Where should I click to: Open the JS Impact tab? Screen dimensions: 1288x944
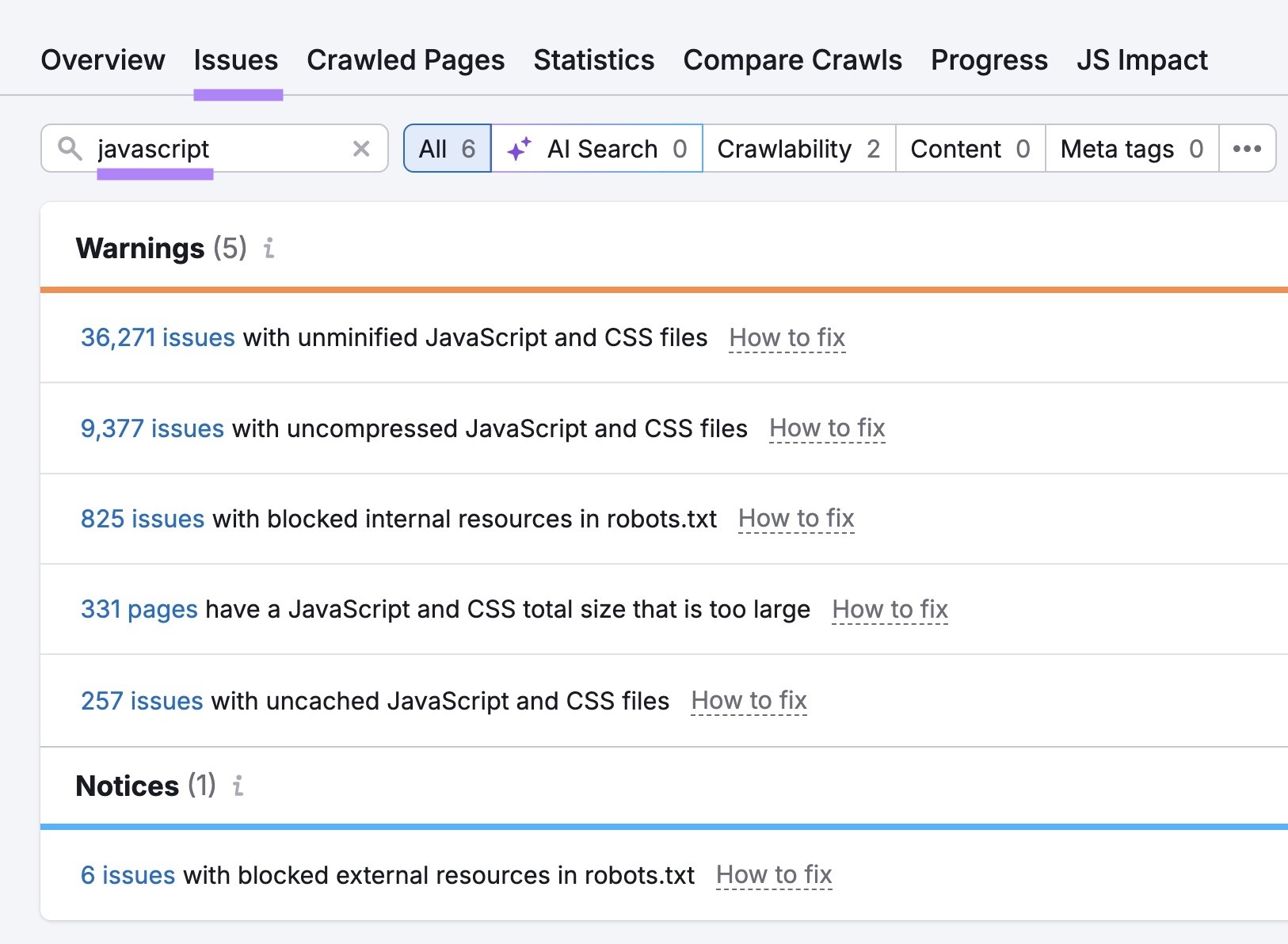pos(1142,59)
